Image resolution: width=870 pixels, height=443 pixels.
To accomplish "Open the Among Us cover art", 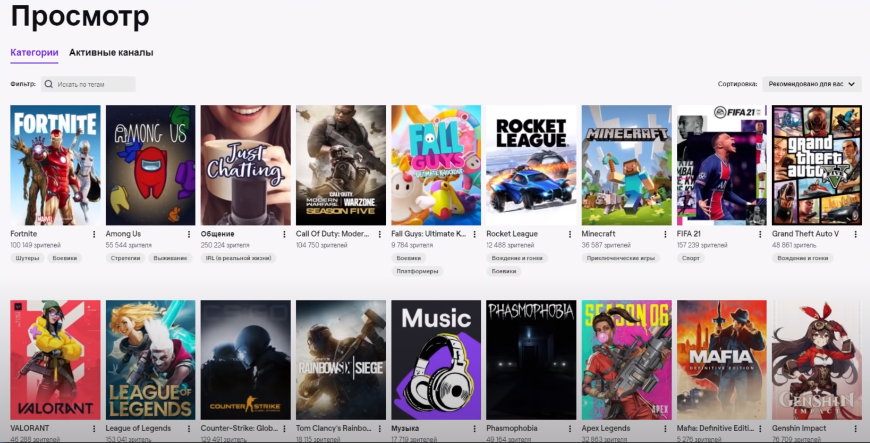I will (x=150, y=165).
